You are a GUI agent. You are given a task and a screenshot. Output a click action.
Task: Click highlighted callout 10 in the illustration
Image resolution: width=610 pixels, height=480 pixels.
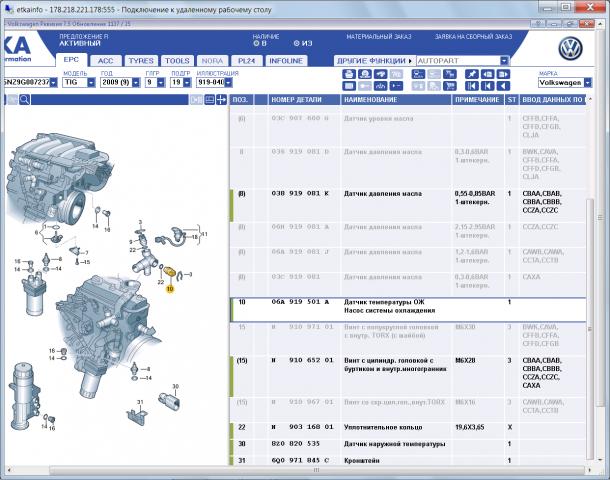tap(170, 289)
